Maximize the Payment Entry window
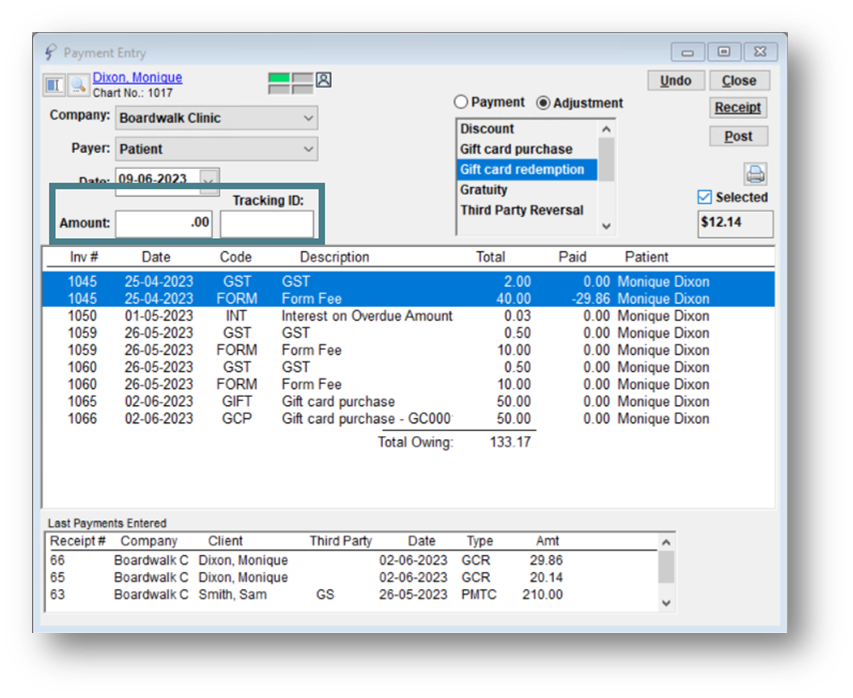The image size is (853, 698). tap(724, 52)
